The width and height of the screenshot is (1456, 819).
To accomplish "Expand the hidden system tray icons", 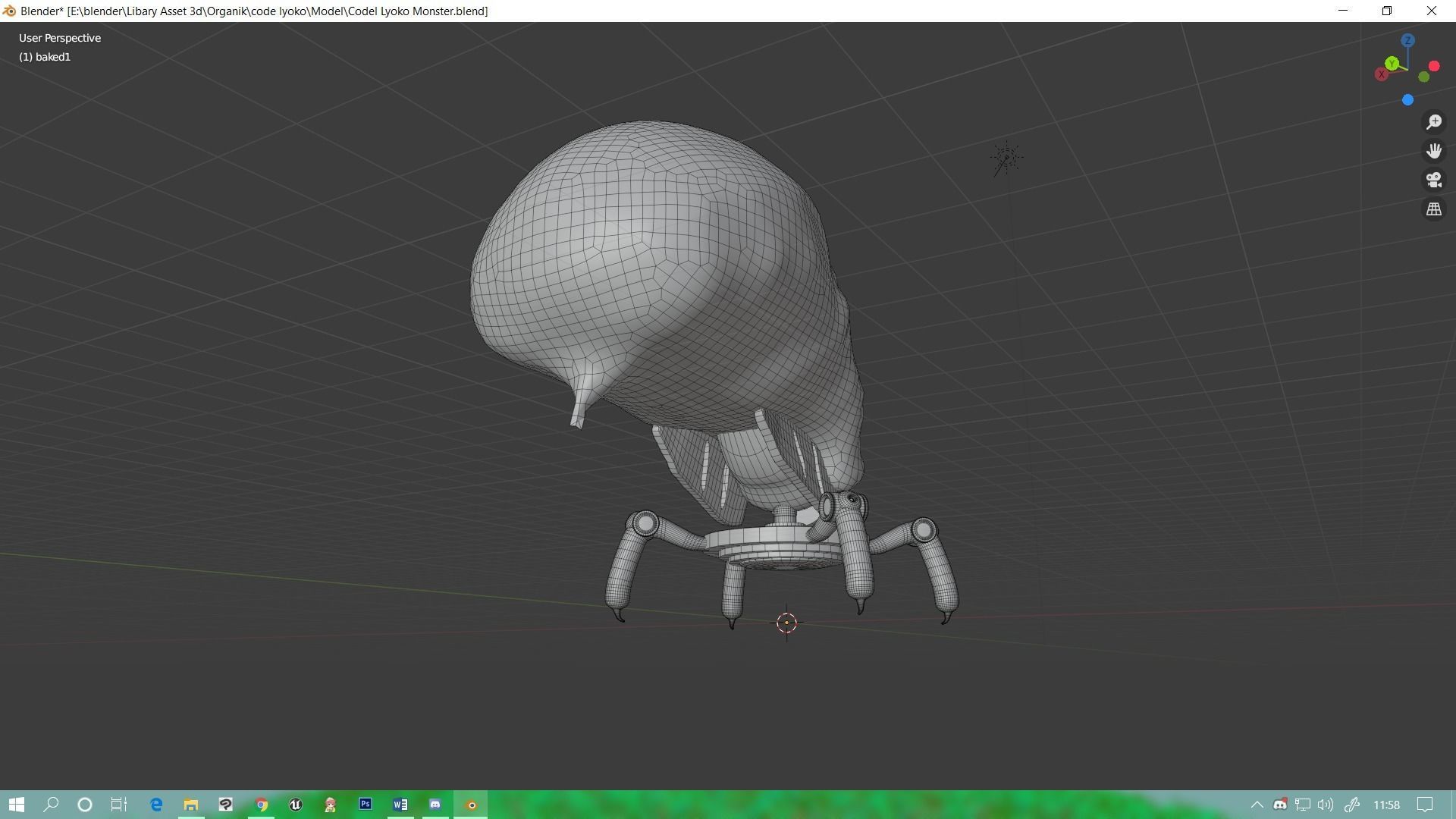I will click(x=1257, y=805).
